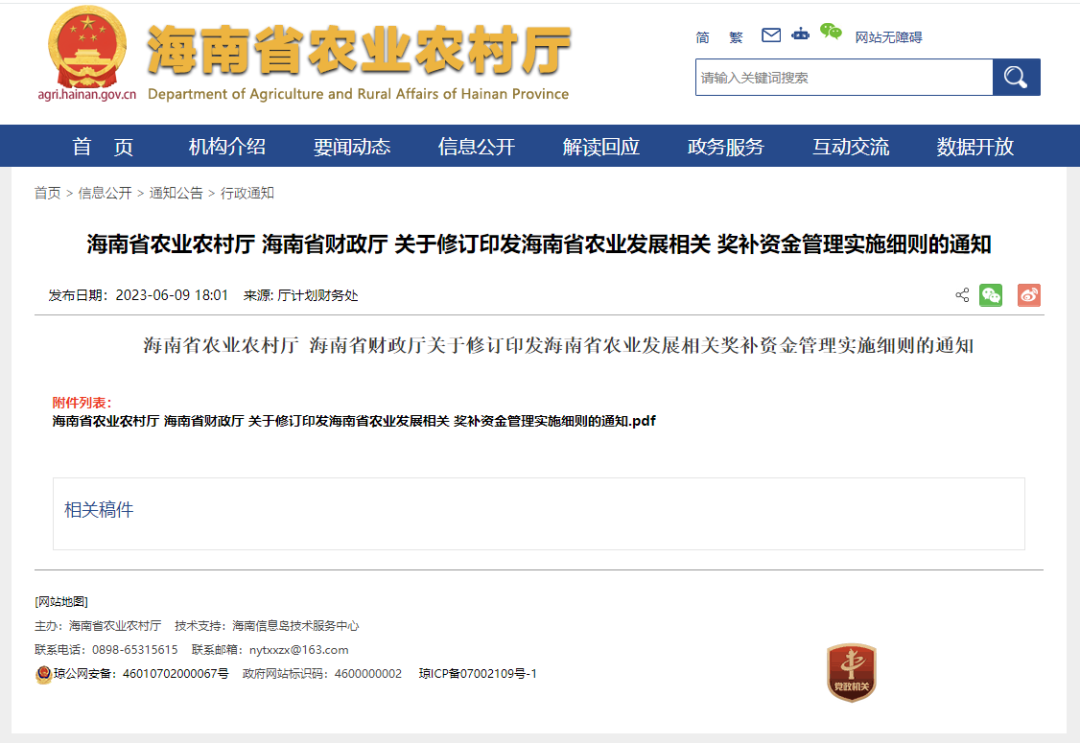Open the 解读回应 menu item
This screenshot has height=743, width=1080.
pos(601,147)
